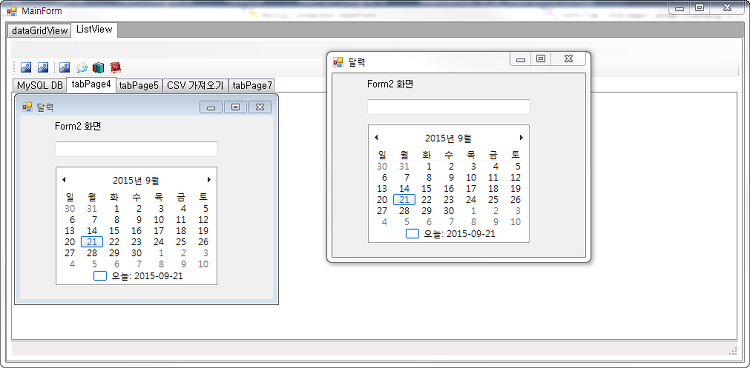This screenshot has width=750, height=368.
Task: Select the tabPage4 tab
Action: click(91, 84)
